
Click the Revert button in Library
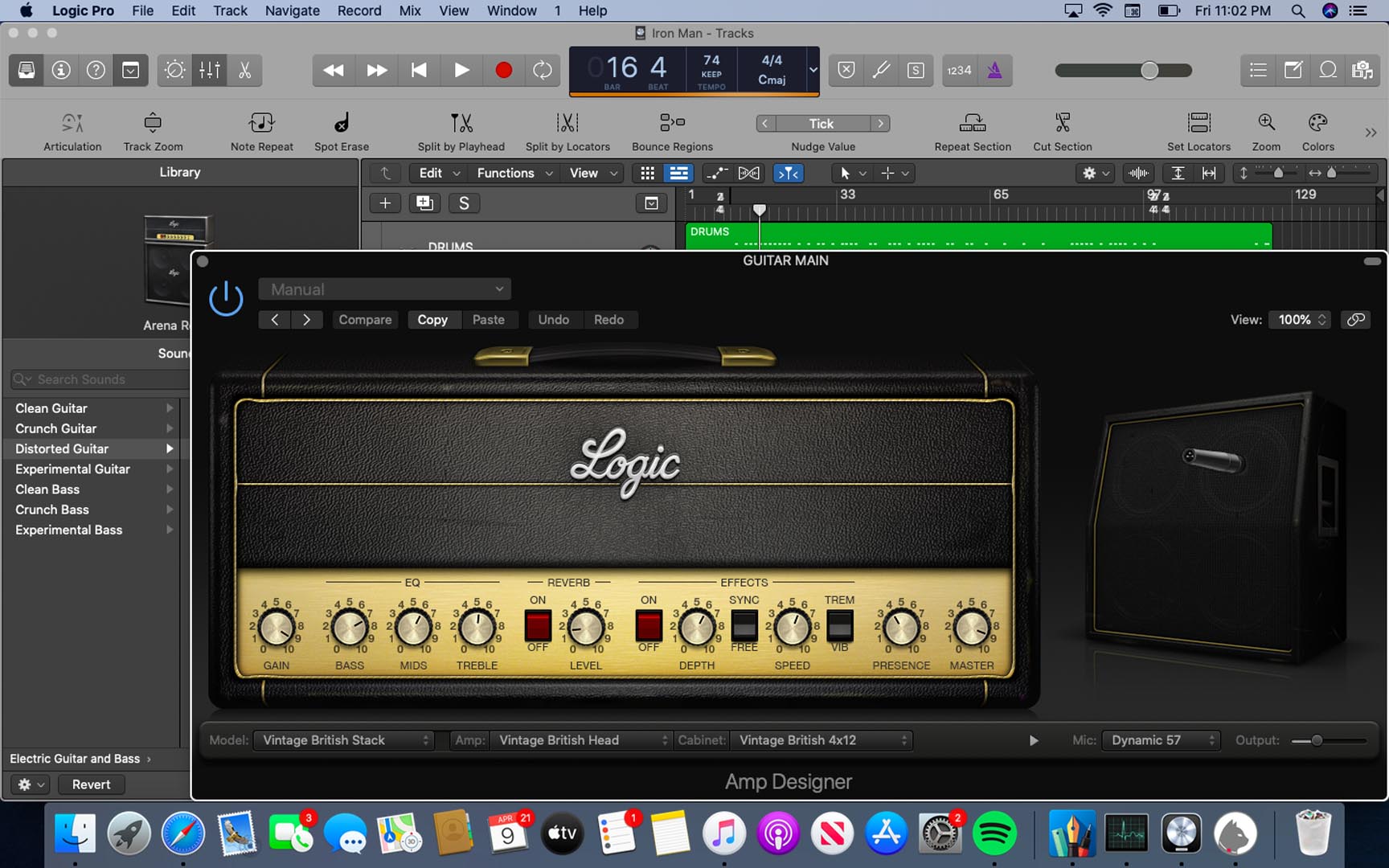click(x=92, y=784)
